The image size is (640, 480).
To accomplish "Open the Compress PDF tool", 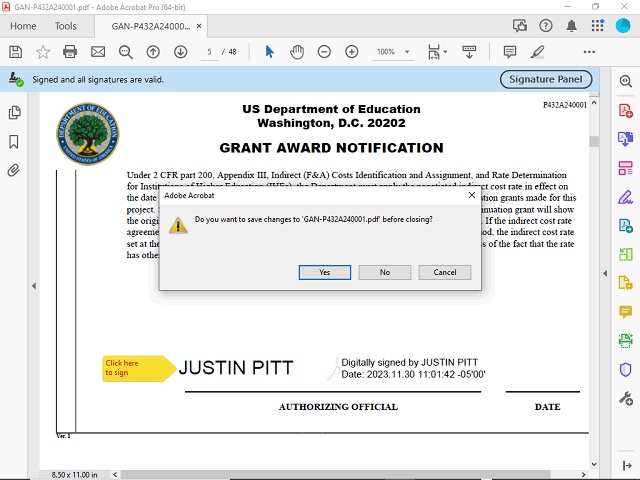I will [x=625, y=254].
